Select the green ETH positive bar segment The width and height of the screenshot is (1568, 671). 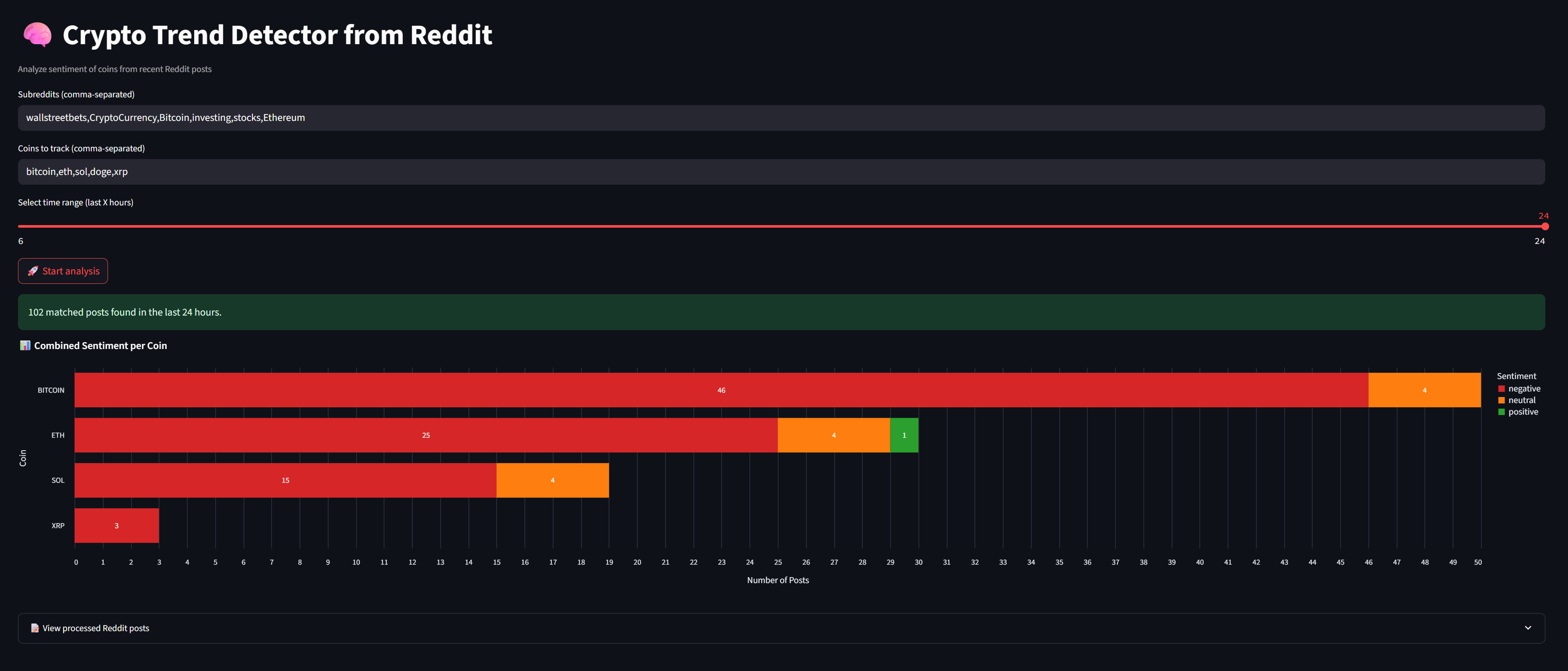[904, 435]
